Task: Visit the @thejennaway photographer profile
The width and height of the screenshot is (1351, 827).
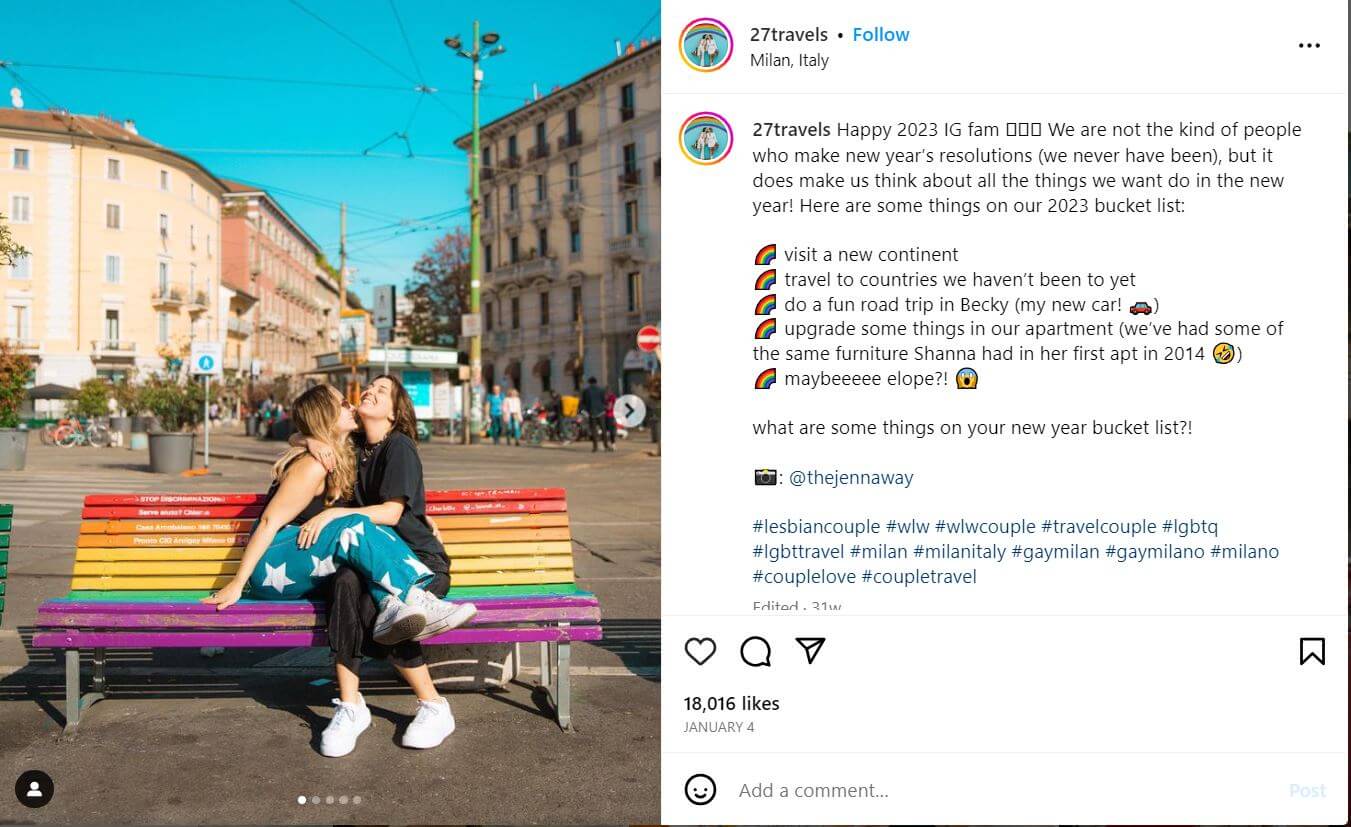Action: pyautogui.click(x=851, y=477)
